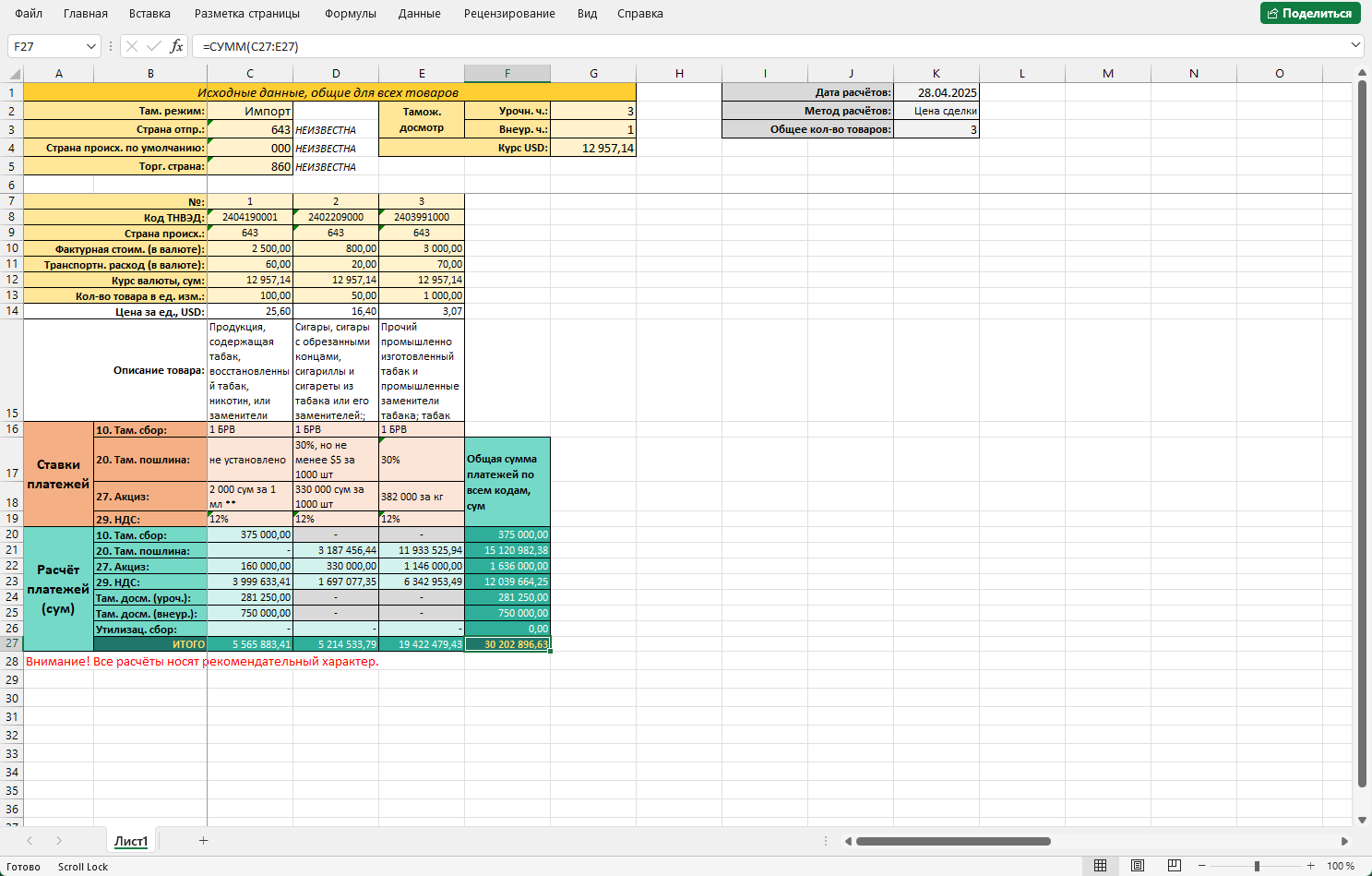Open the Разметка страницы tab

click(247, 14)
